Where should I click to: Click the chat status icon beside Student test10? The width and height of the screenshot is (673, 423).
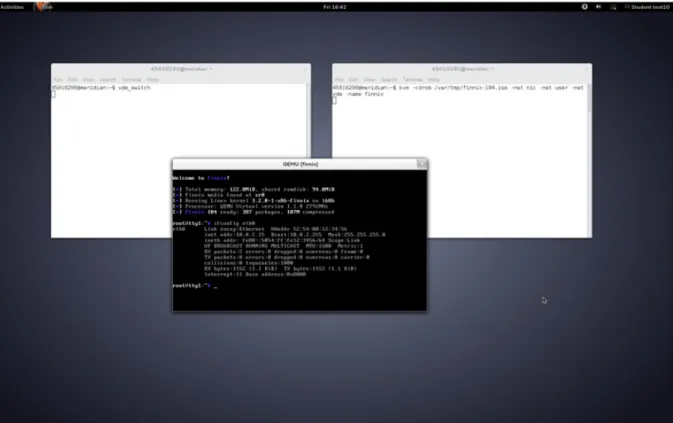(627, 7)
